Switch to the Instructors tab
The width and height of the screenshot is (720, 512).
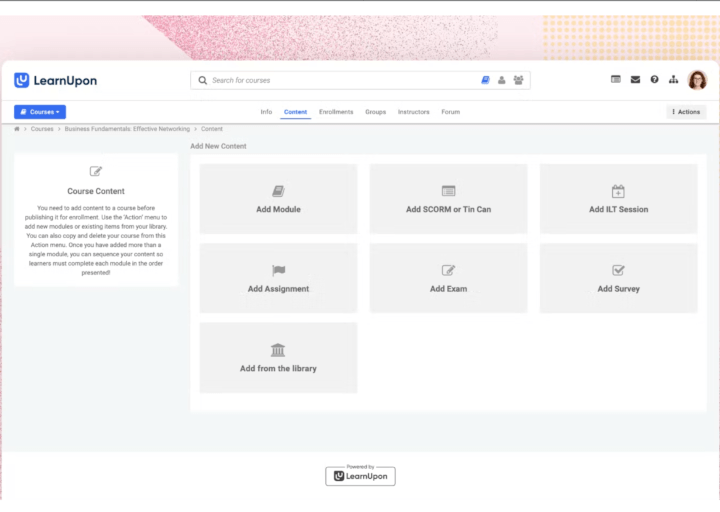tap(414, 112)
